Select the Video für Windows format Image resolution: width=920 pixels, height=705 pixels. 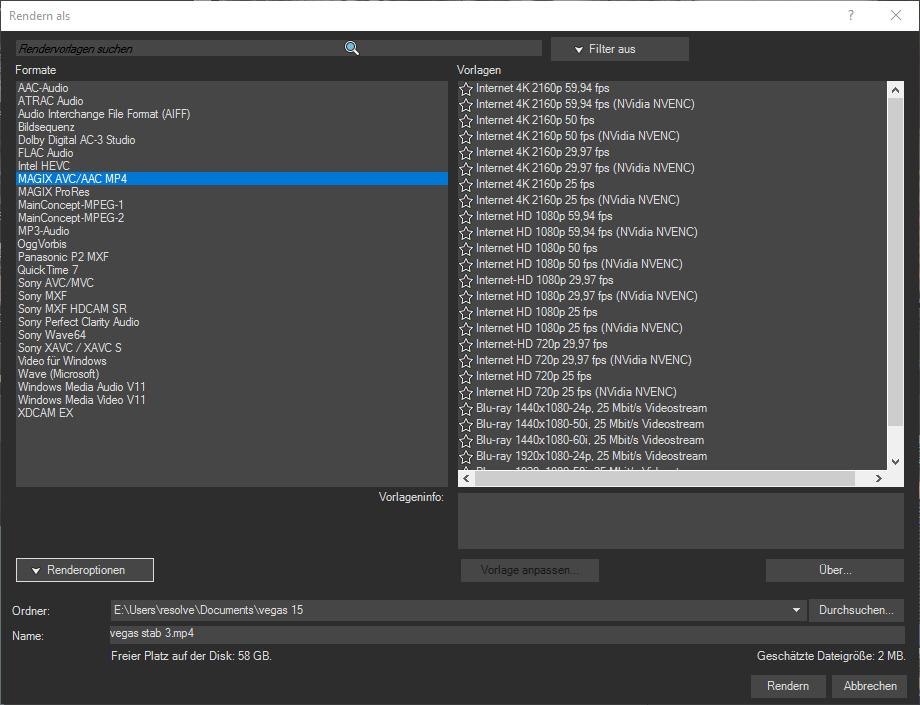(x=232, y=361)
